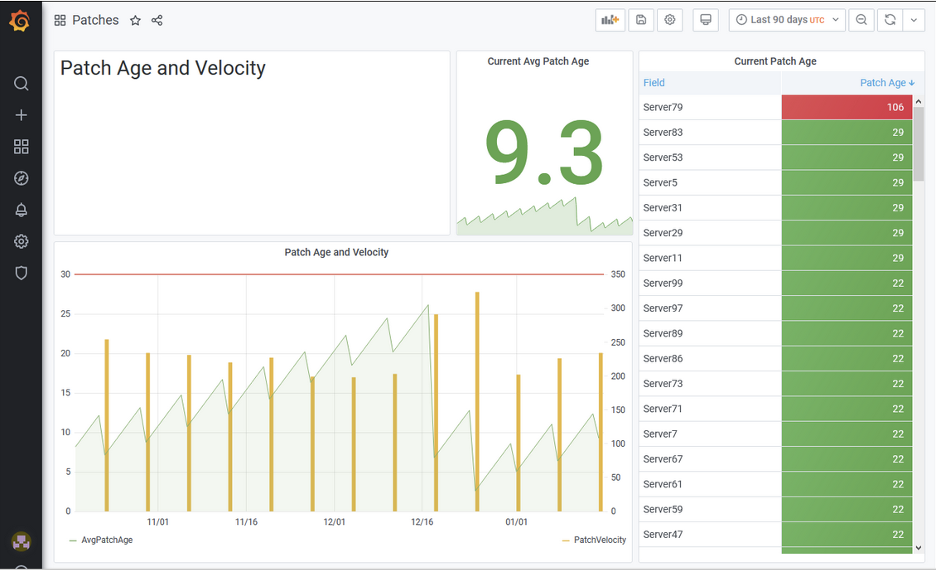The image size is (936, 572).
Task: Star the Patches dashboard
Action: point(136,20)
